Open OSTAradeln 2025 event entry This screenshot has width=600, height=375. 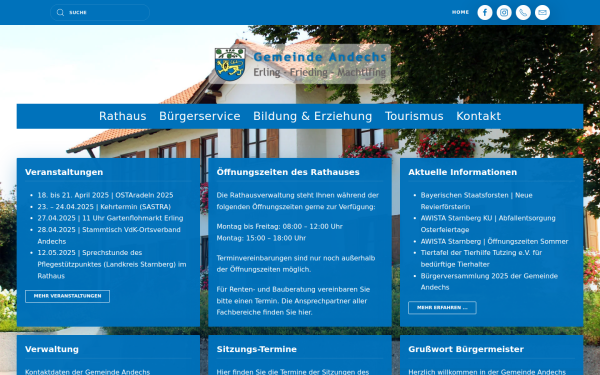tap(105, 195)
